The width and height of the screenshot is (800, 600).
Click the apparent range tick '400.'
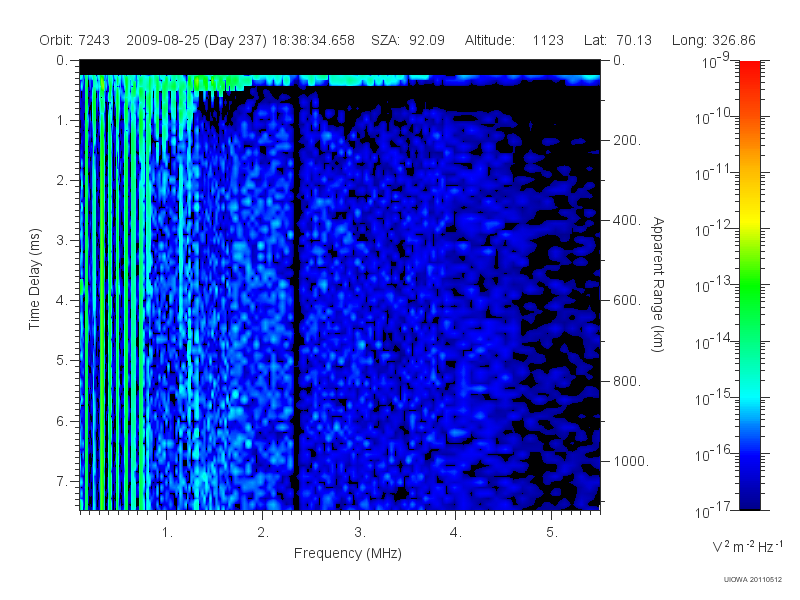coord(627,220)
